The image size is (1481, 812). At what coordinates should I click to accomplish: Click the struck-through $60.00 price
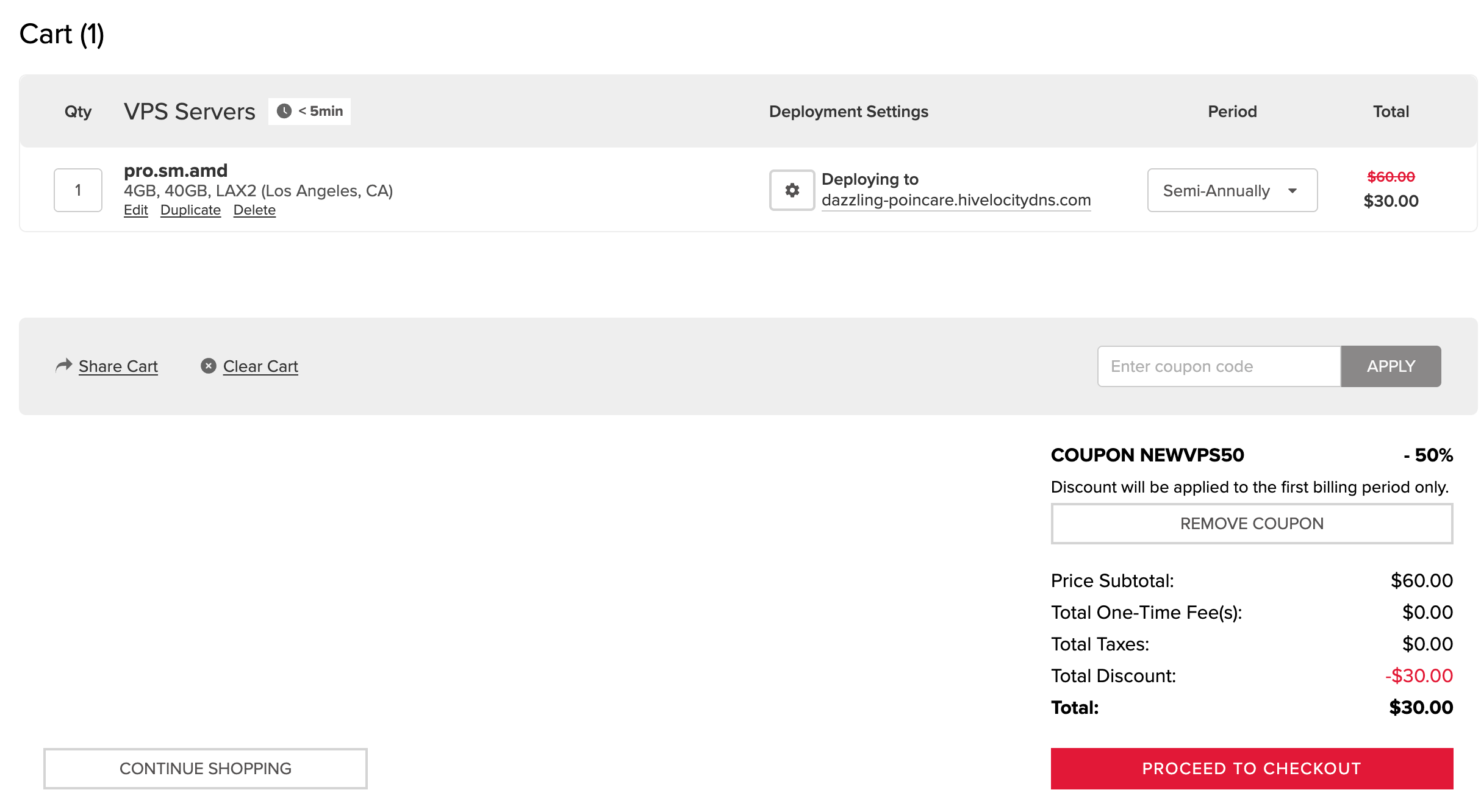tap(1391, 177)
